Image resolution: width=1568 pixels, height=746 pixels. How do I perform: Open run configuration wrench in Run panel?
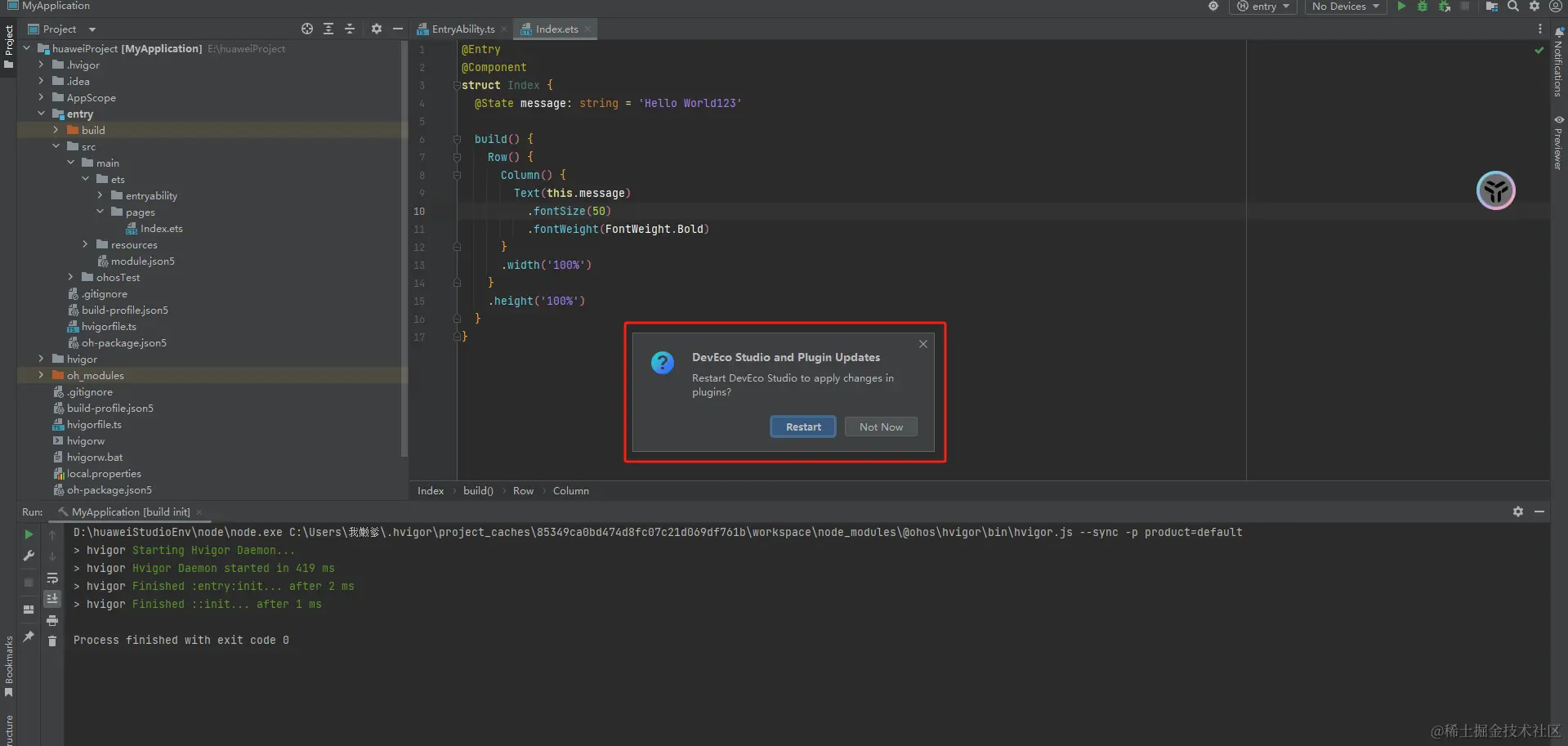click(x=29, y=556)
